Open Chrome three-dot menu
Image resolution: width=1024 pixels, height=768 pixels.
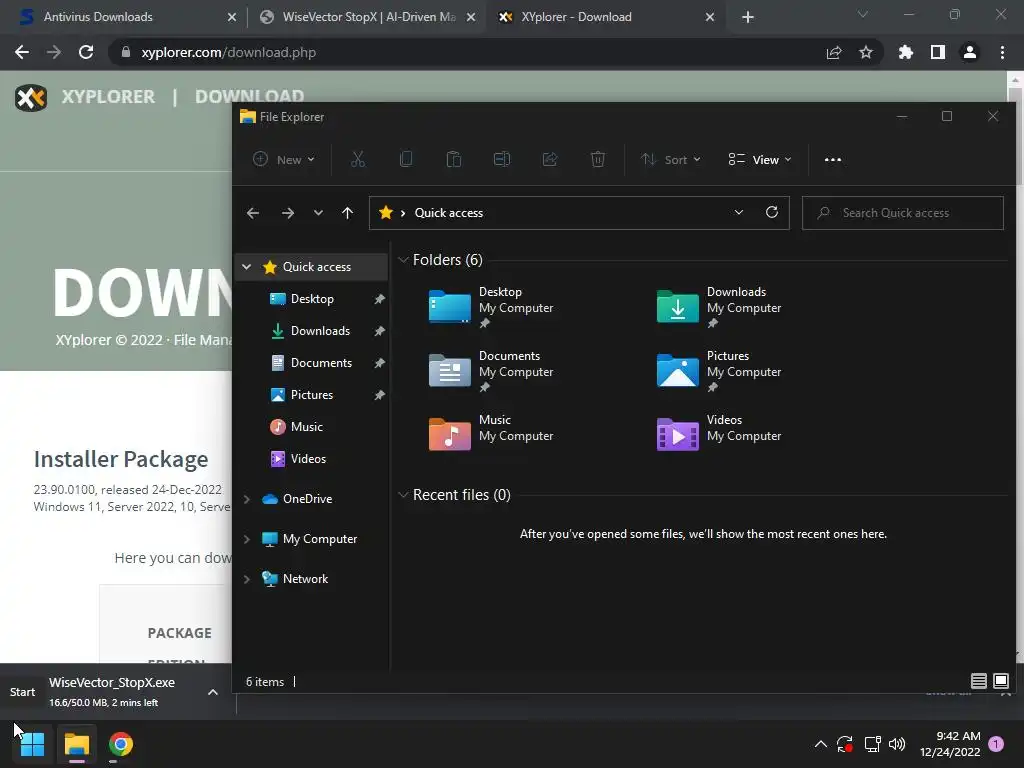[x=1002, y=52]
